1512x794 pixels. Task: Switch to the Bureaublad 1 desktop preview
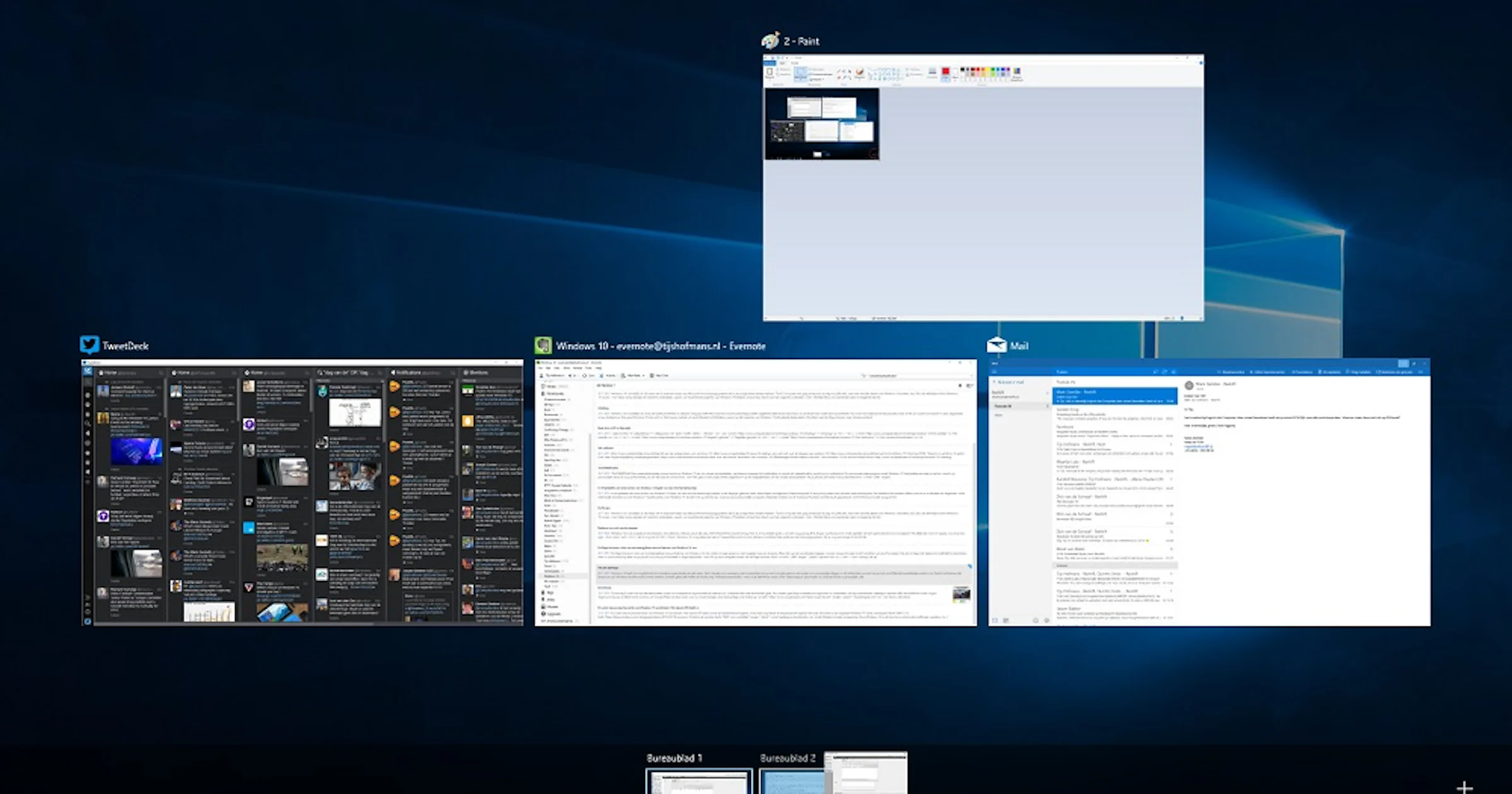pos(699,781)
